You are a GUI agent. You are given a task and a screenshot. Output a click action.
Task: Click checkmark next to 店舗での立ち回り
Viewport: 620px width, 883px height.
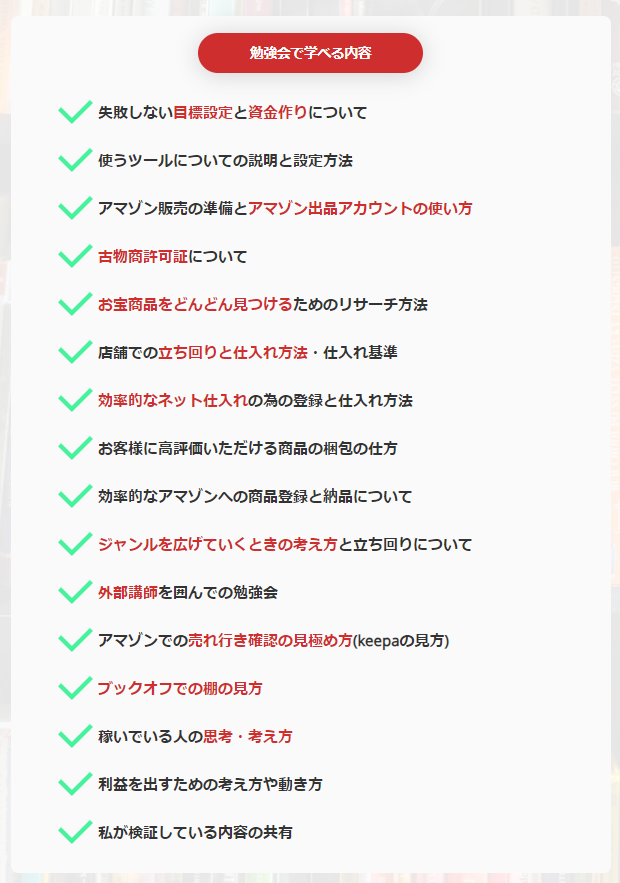75,351
